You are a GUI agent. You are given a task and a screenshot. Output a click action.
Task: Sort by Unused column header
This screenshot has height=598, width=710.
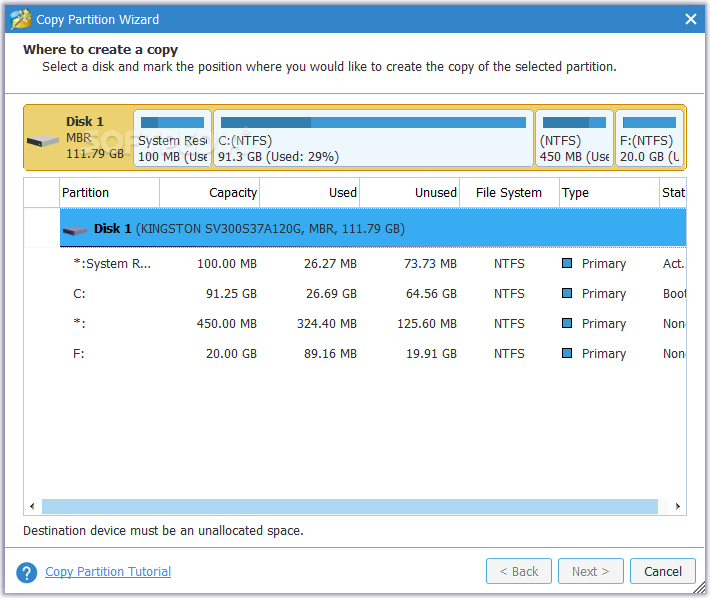(x=410, y=193)
